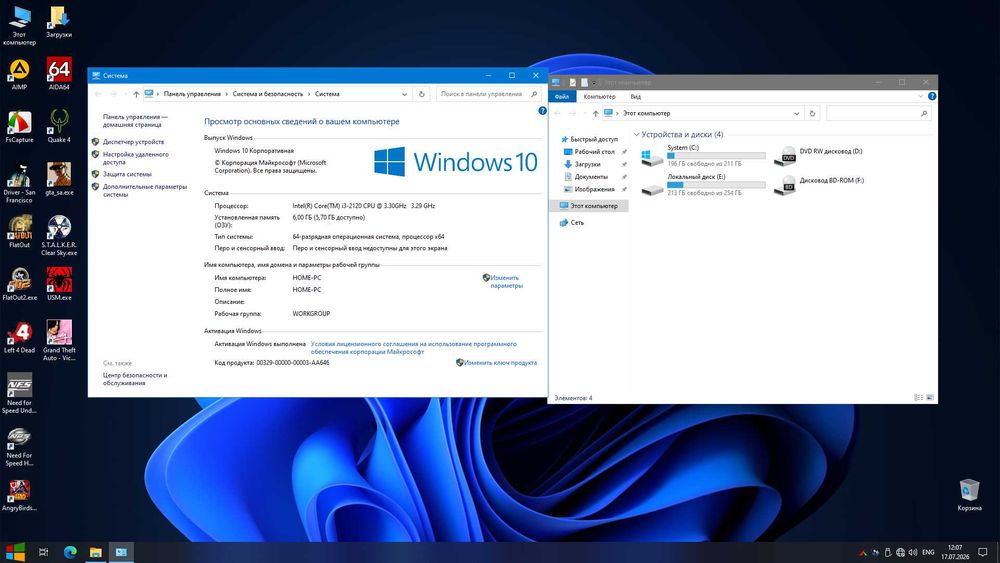
Task: Open Дополнительные параметры системы link
Action: (x=145, y=191)
